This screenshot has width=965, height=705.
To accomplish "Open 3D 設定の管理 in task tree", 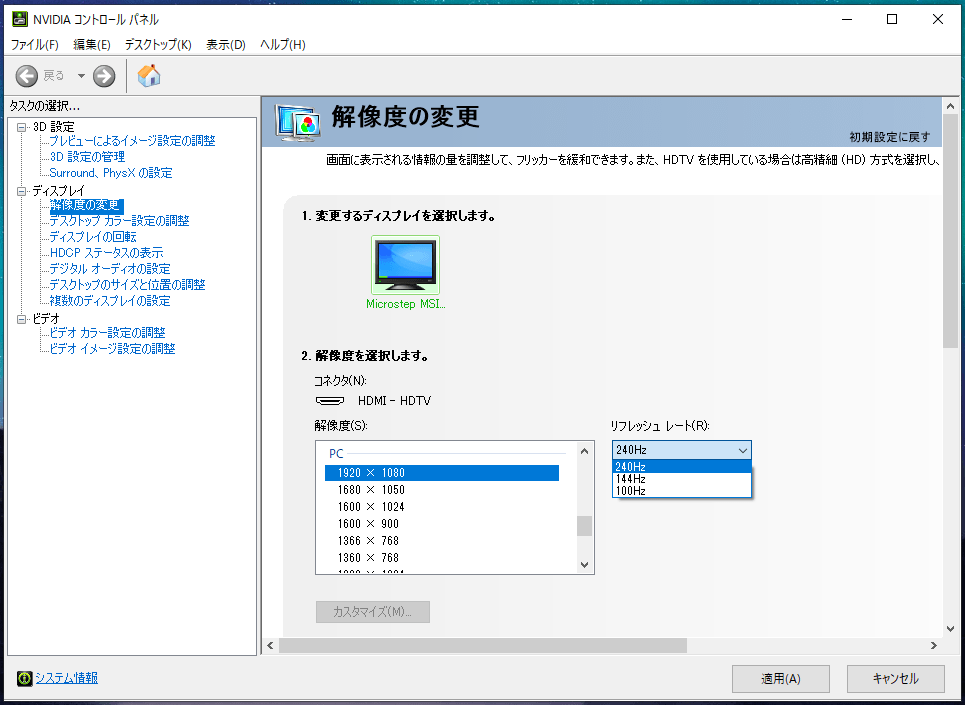I will (x=87, y=157).
